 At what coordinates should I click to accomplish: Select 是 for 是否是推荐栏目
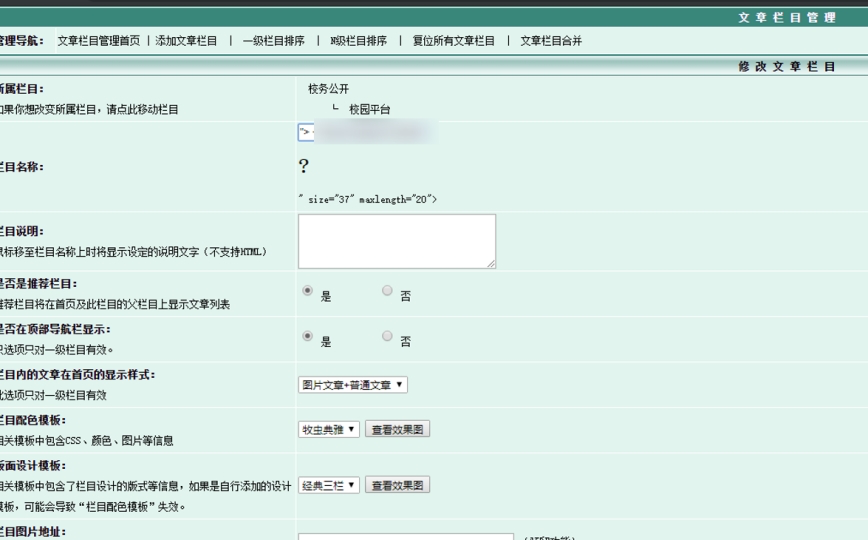(308, 291)
